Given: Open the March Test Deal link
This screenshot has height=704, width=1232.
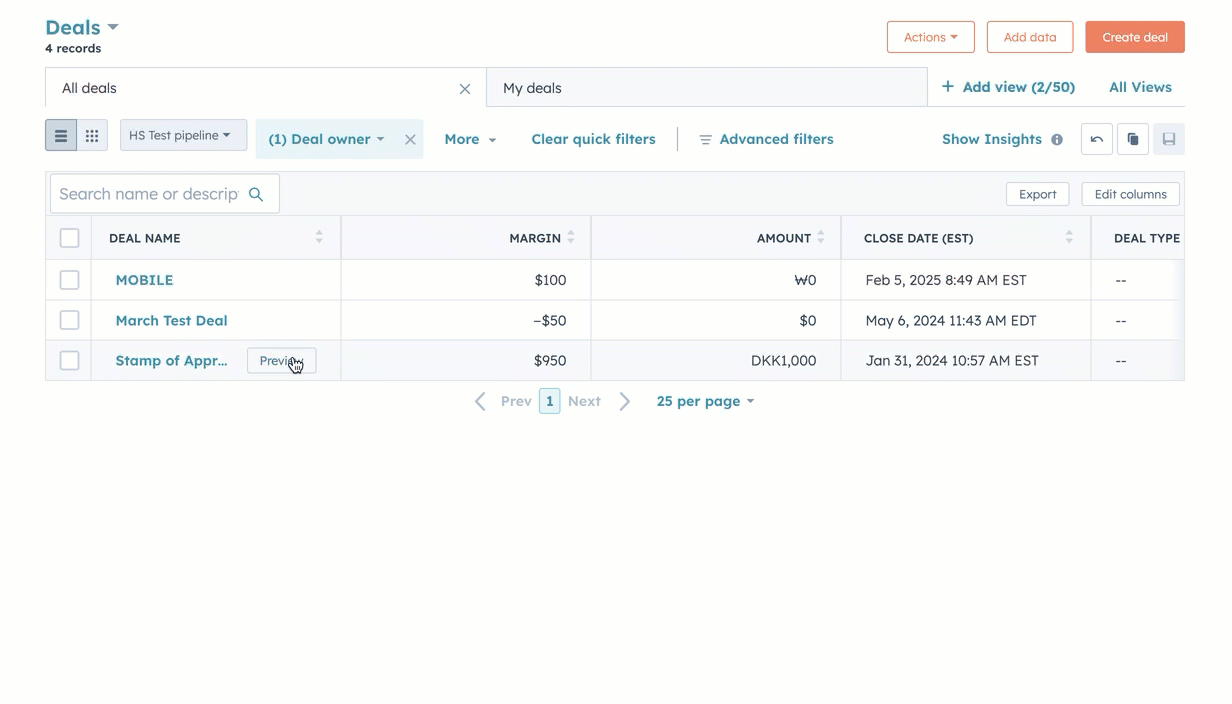Looking at the screenshot, I should (x=171, y=320).
